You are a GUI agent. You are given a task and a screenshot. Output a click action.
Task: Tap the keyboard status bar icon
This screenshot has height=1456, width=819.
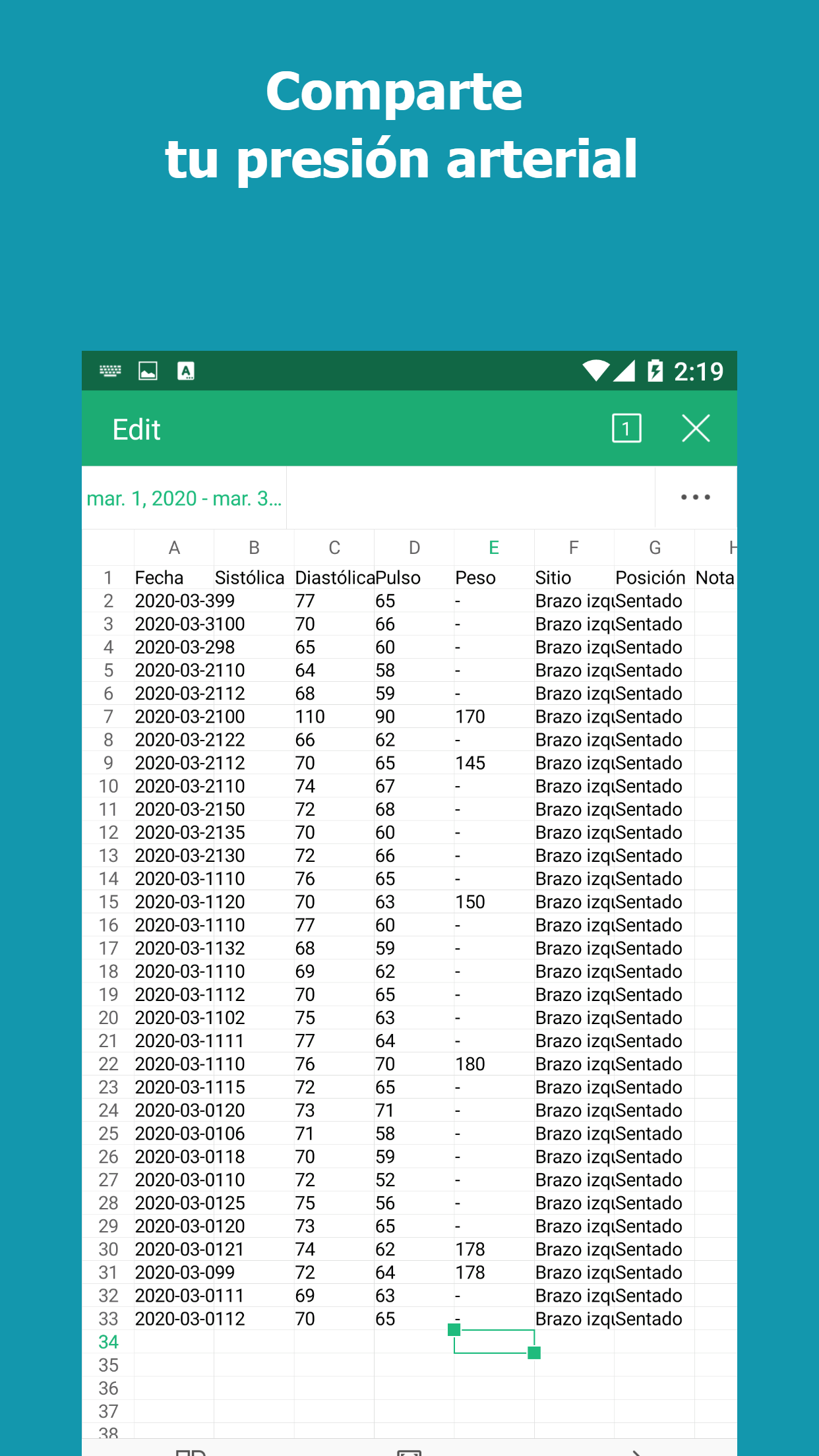point(110,371)
